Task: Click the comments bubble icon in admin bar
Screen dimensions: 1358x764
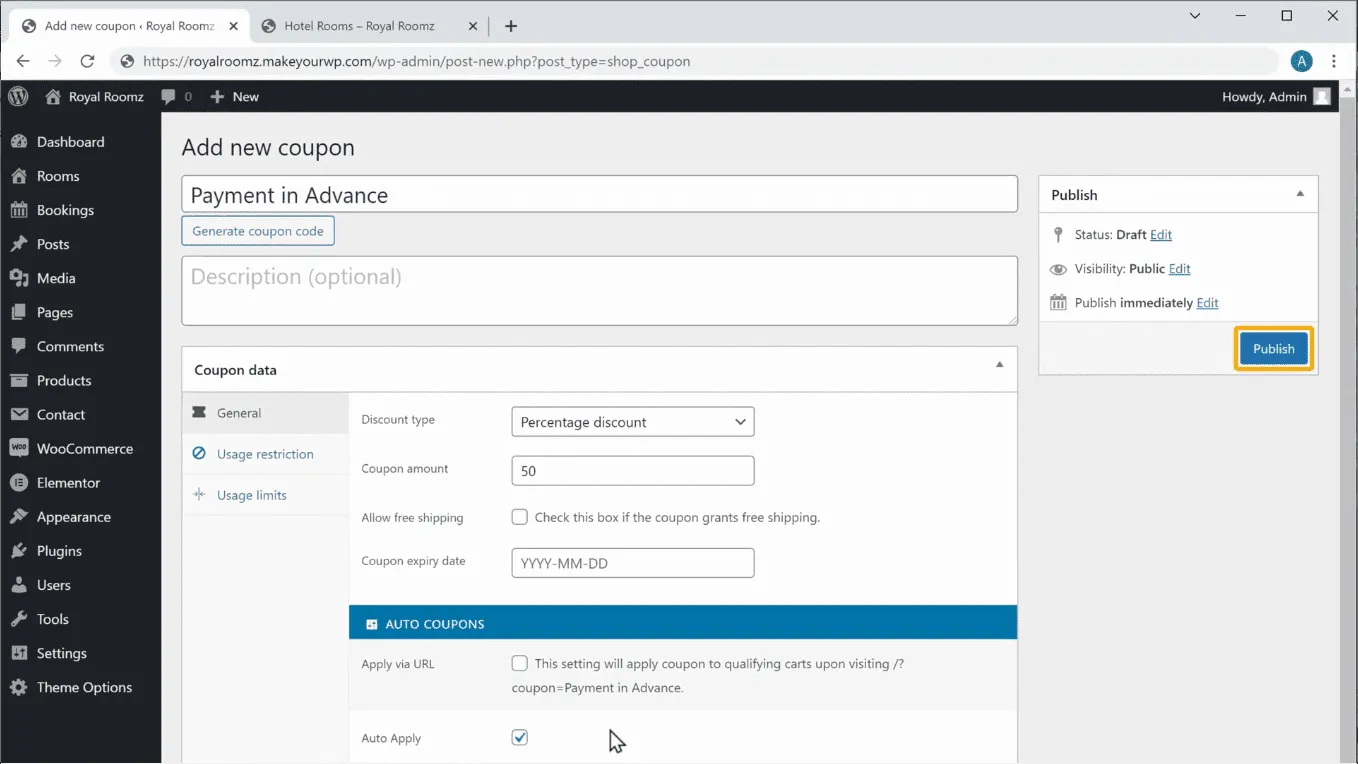Action: pyautogui.click(x=168, y=97)
